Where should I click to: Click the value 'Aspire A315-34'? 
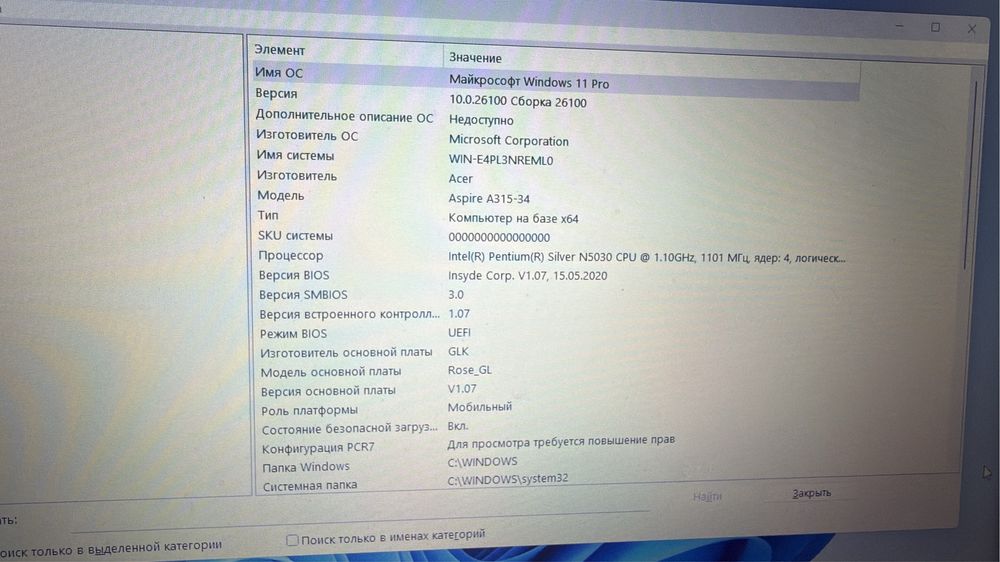(489, 198)
